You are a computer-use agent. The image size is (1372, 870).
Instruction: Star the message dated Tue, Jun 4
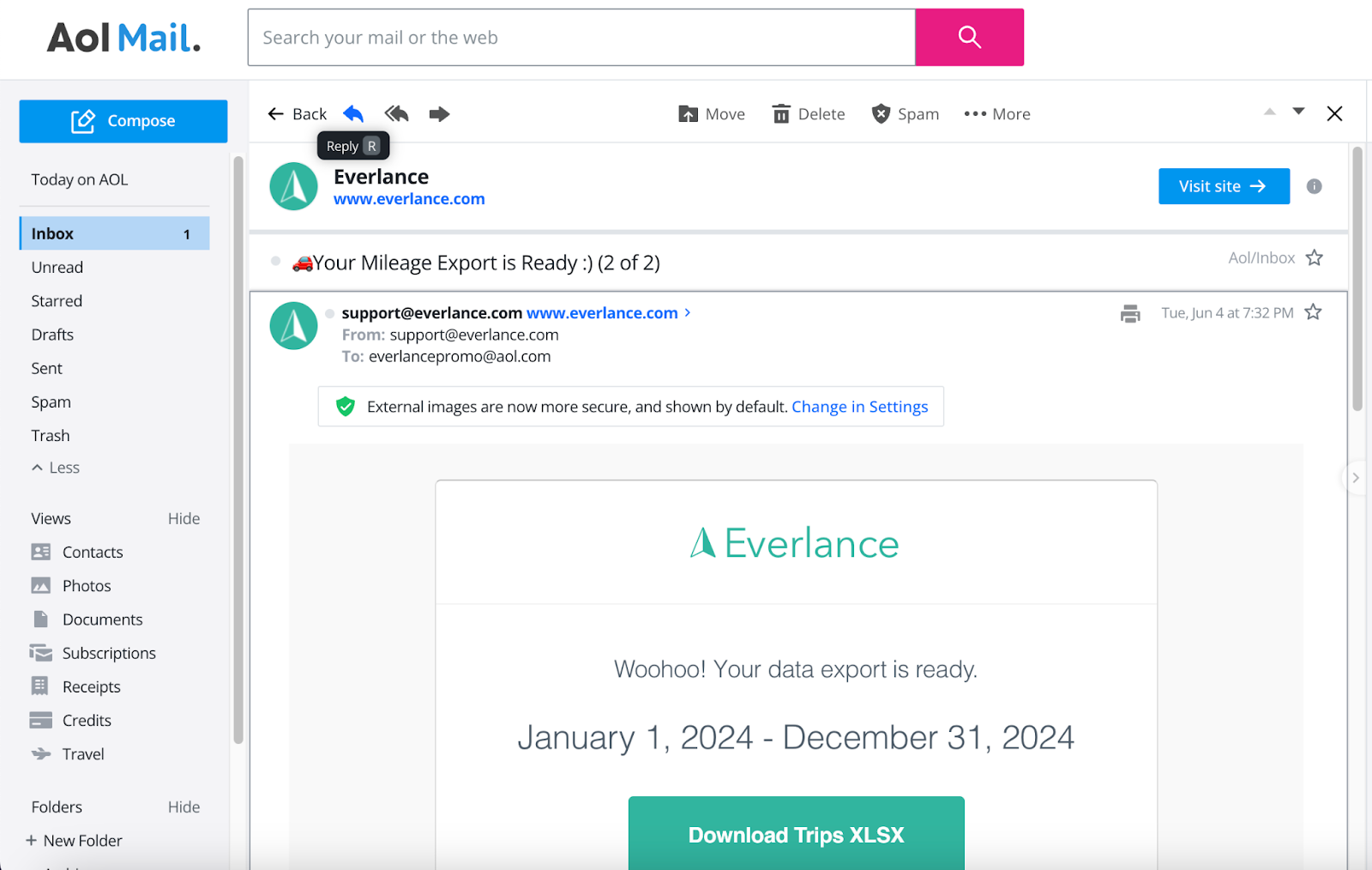pyautogui.click(x=1313, y=313)
